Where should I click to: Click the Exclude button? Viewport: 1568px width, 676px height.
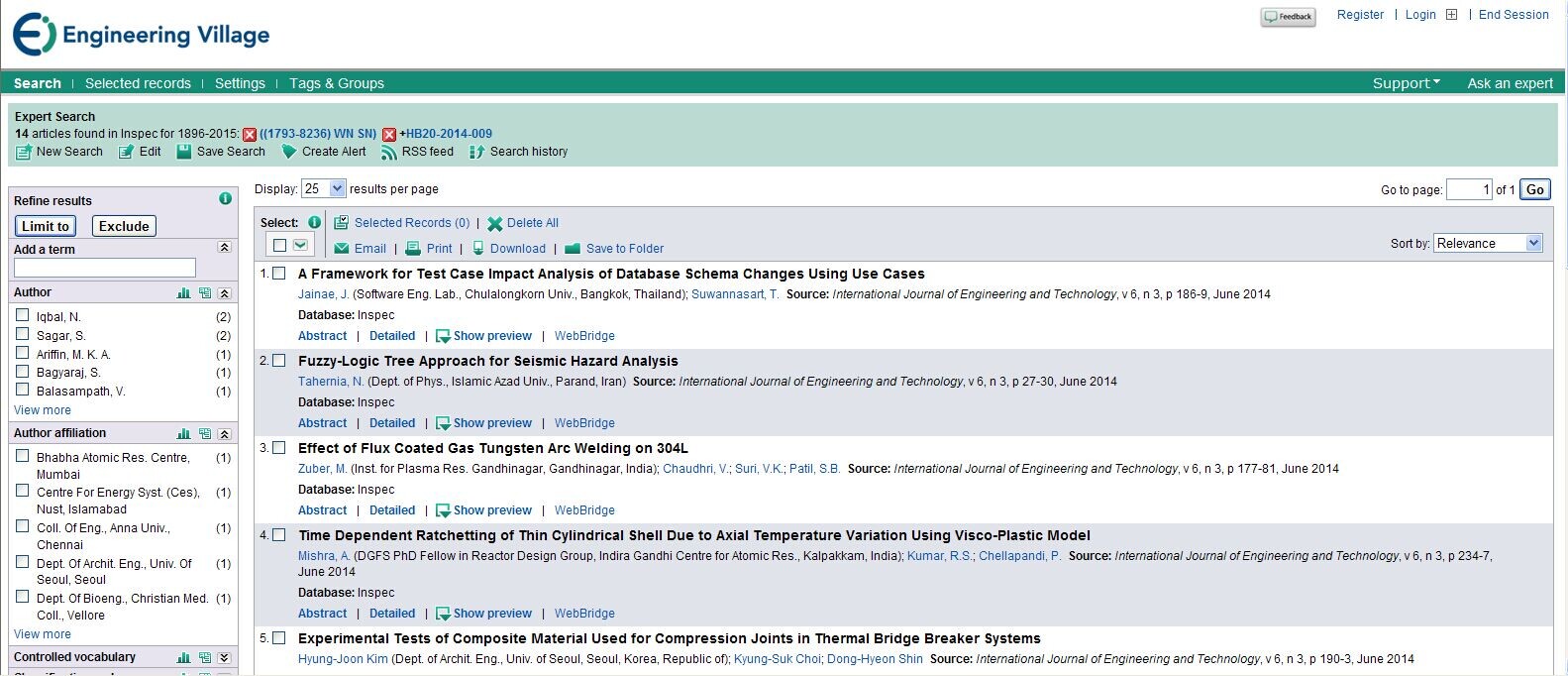tap(124, 226)
